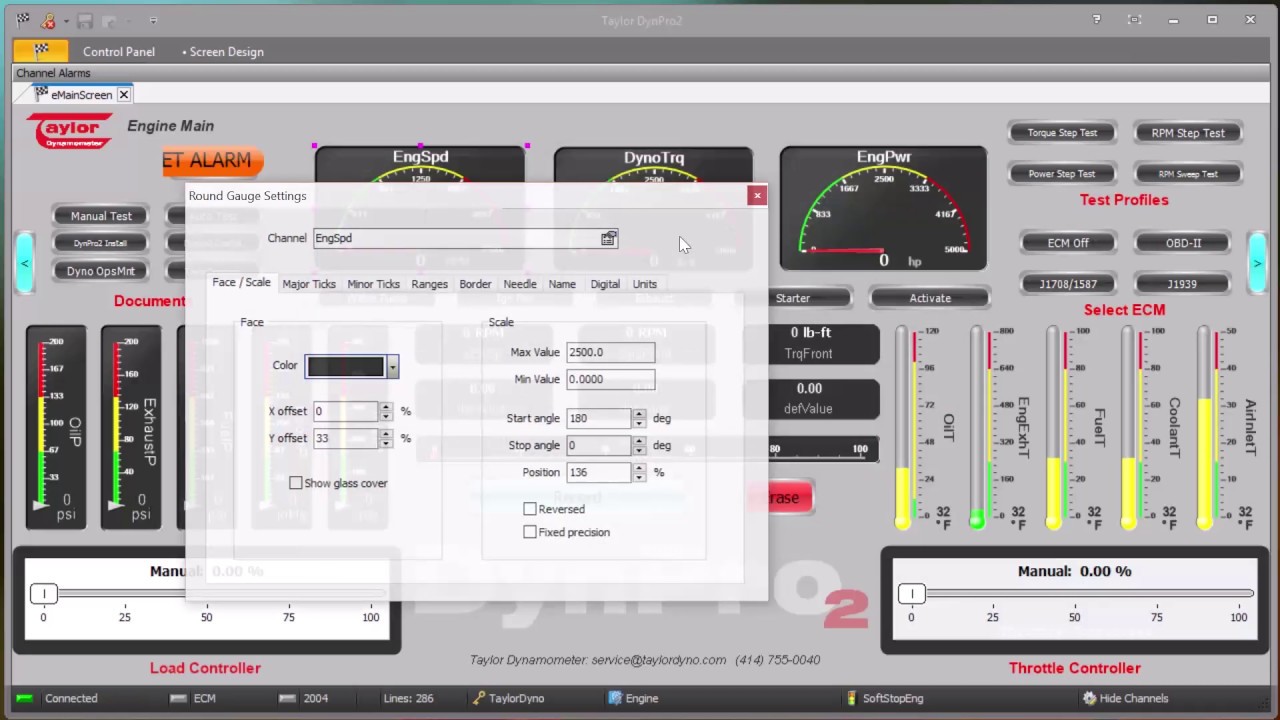This screenshot has width=1280, height=720.
Task: Click the RPM Step Test button
Action: [1188, 133]
